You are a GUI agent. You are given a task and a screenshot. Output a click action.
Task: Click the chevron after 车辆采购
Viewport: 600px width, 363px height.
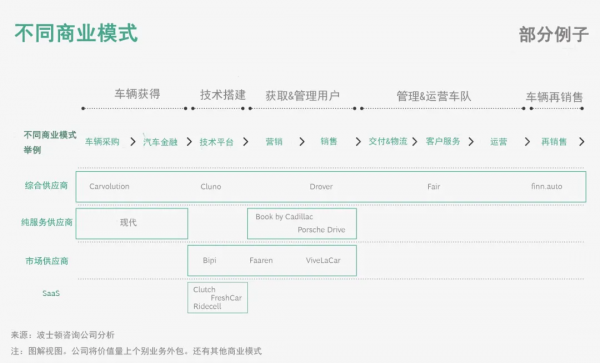(133, 142)
